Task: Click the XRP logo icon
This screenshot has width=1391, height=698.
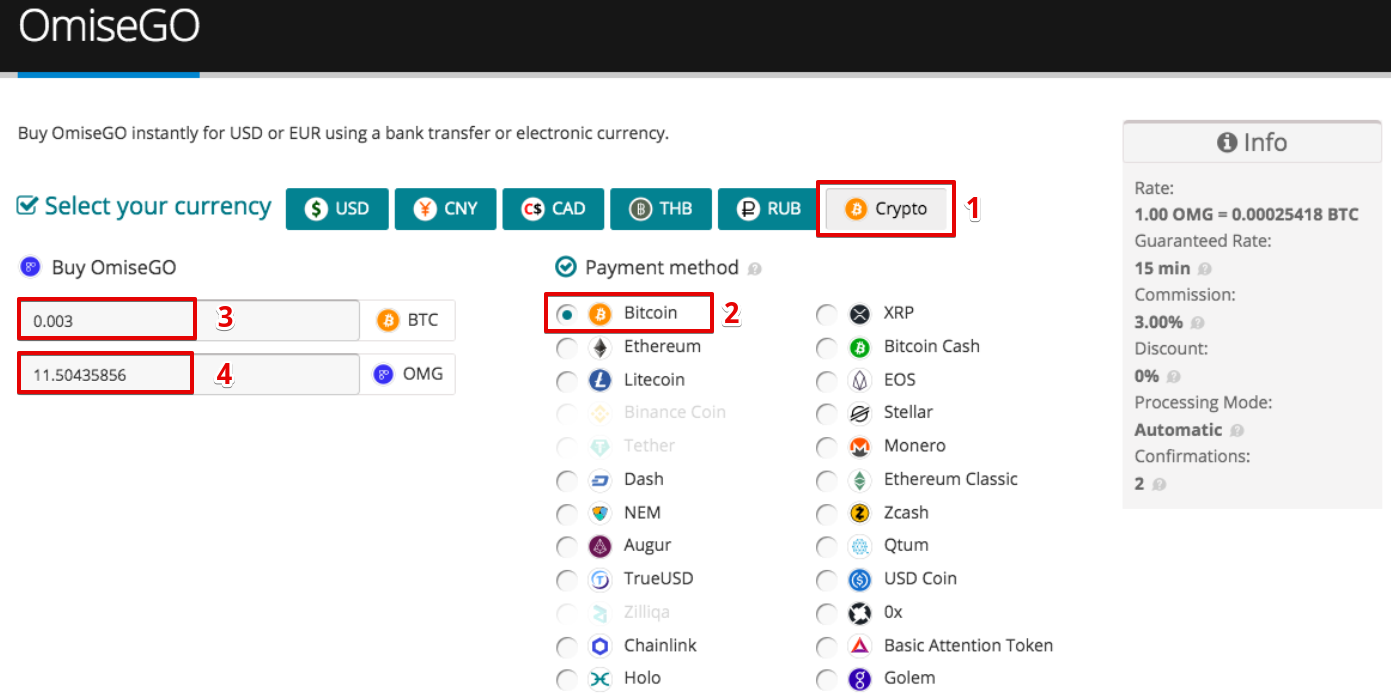Action: [x=860, y=314]
